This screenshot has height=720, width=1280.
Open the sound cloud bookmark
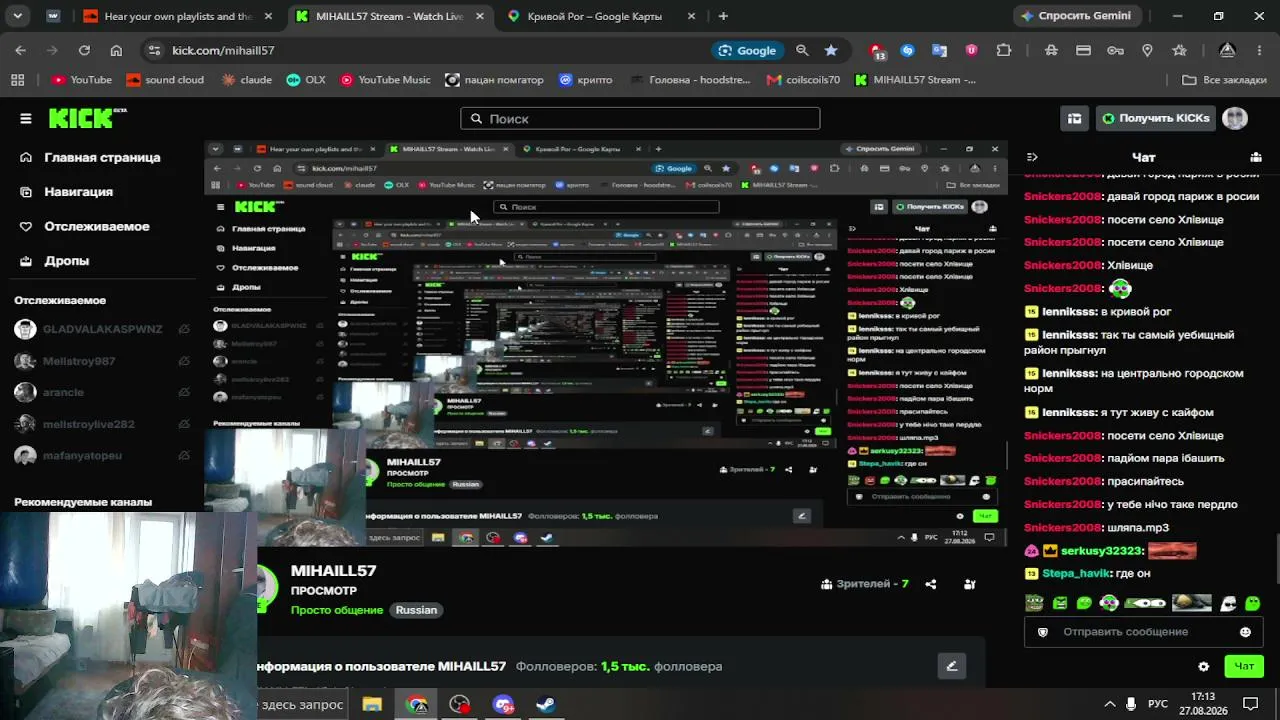click(165, 80)
